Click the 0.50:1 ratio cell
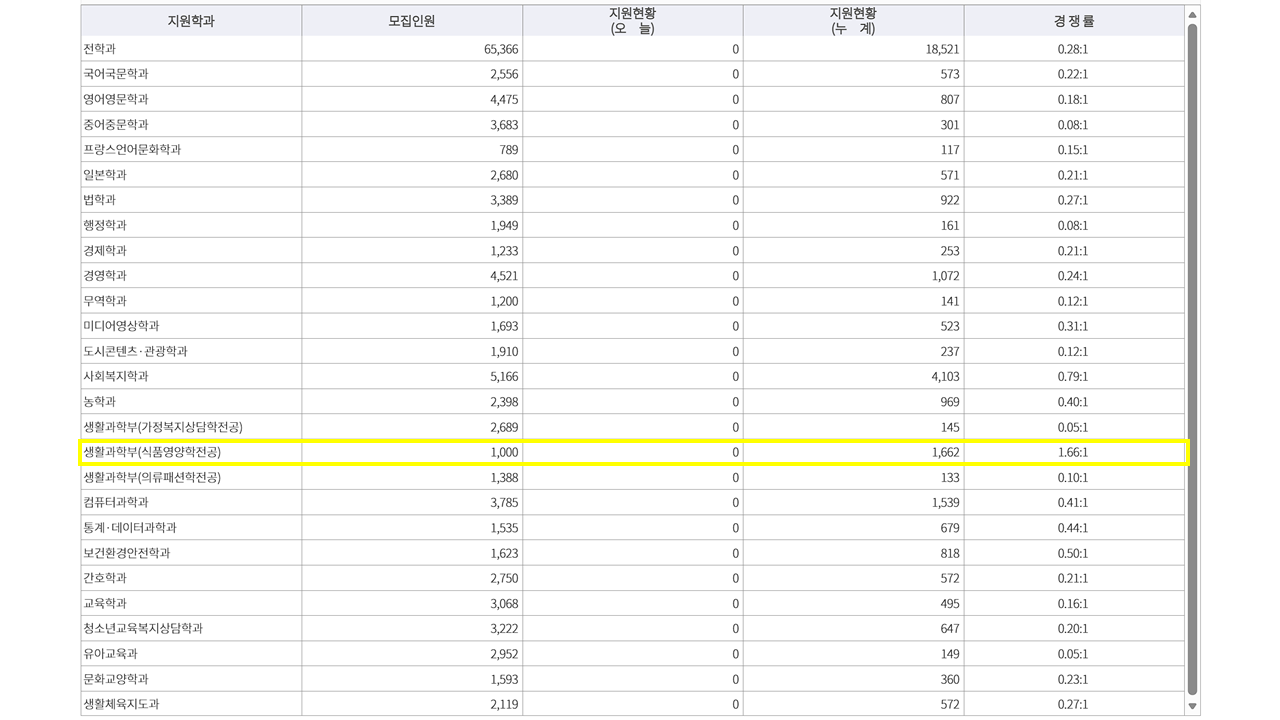This screenshot has width=1280, height=720. point(1072,553)
